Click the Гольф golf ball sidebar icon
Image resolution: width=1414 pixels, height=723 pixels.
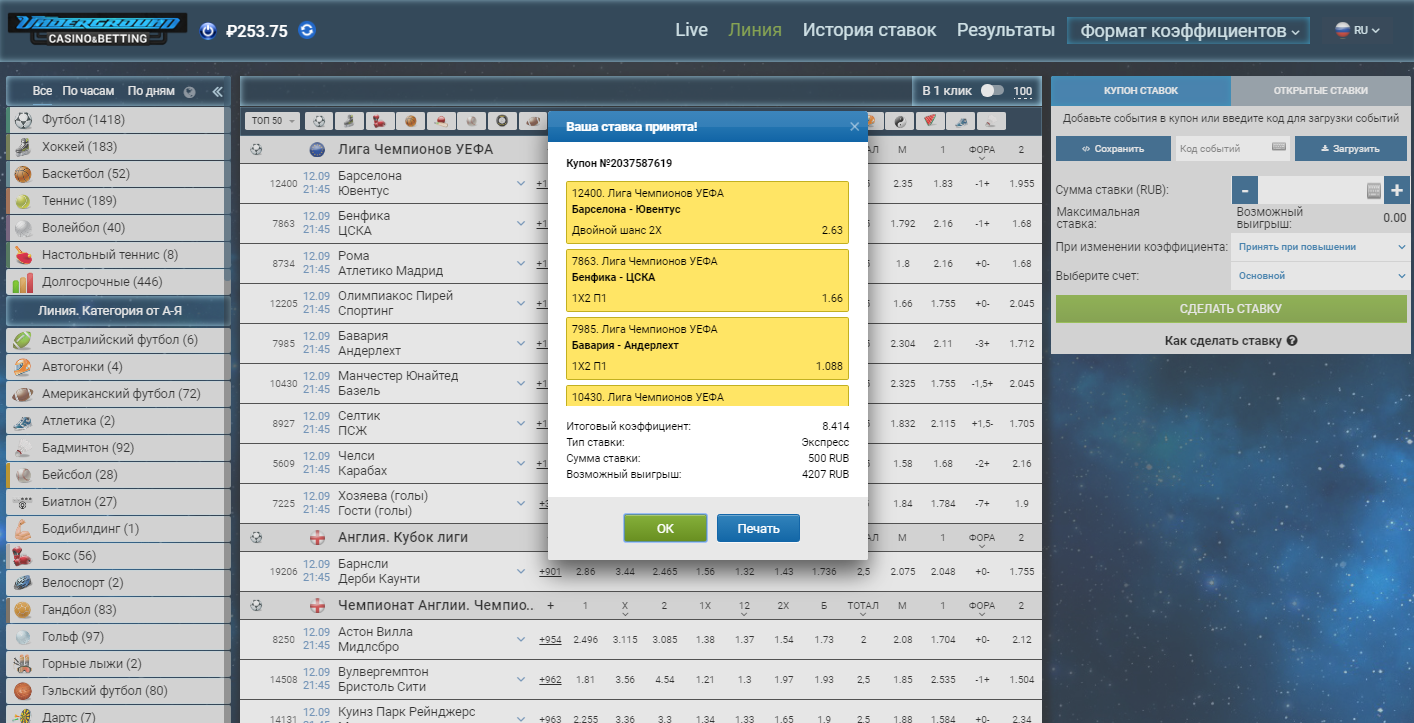click(x=23, y=637)
